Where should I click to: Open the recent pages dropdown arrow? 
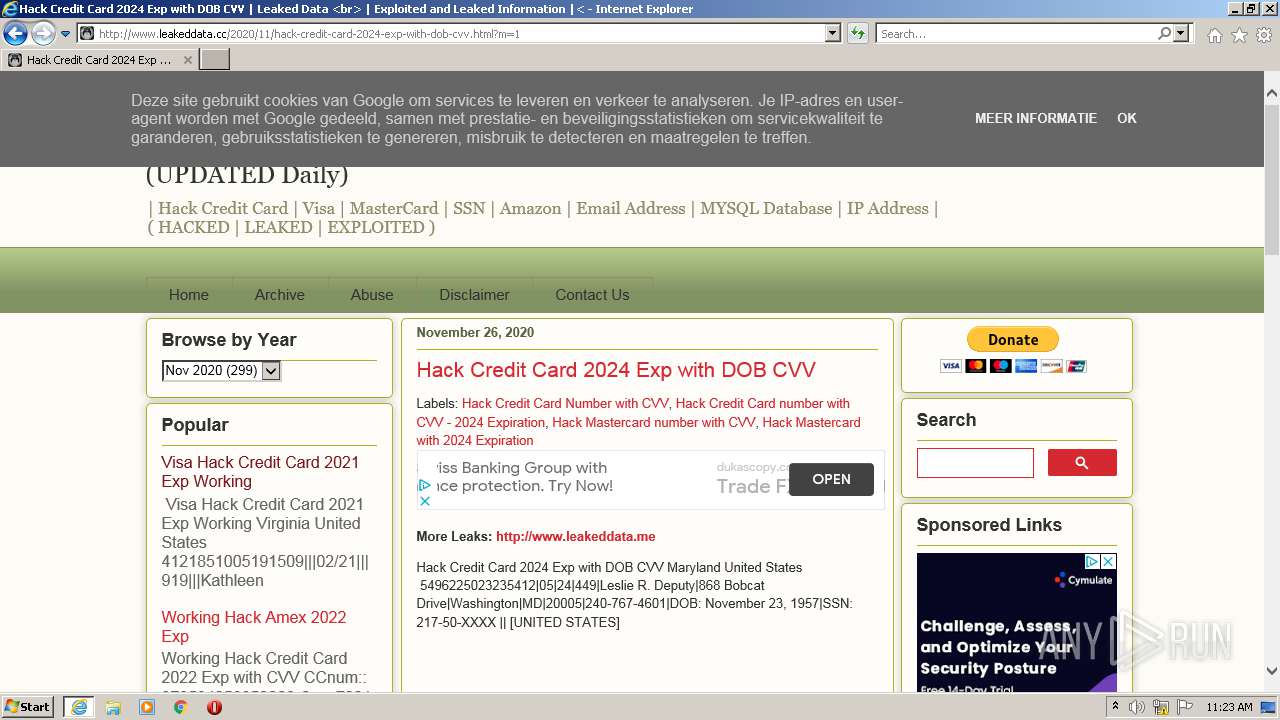[66, 34]
